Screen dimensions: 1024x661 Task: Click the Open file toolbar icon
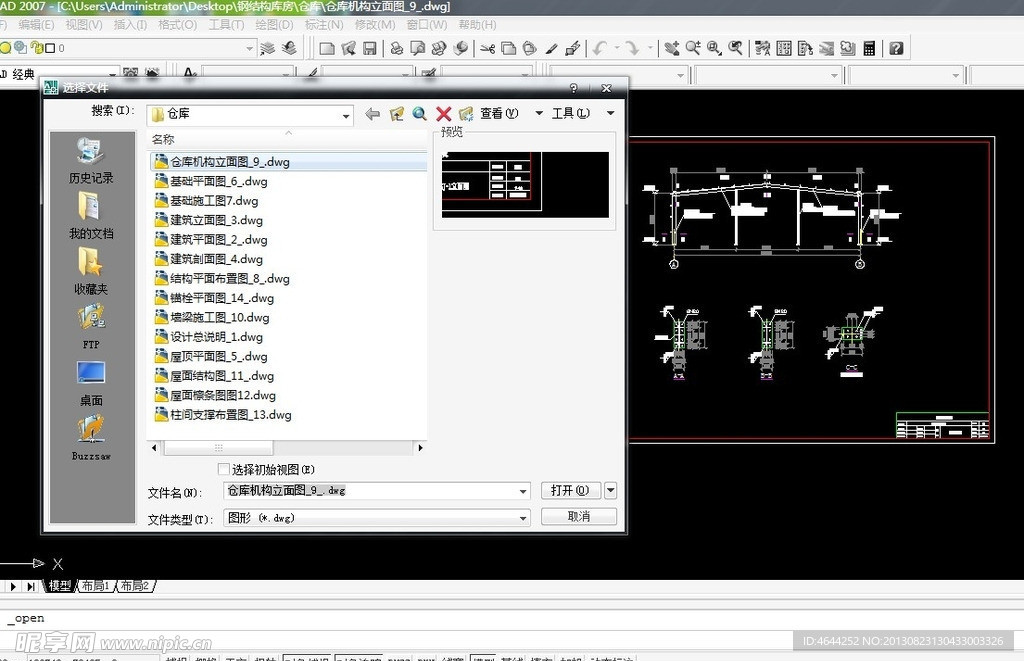[x=349, y=48]
